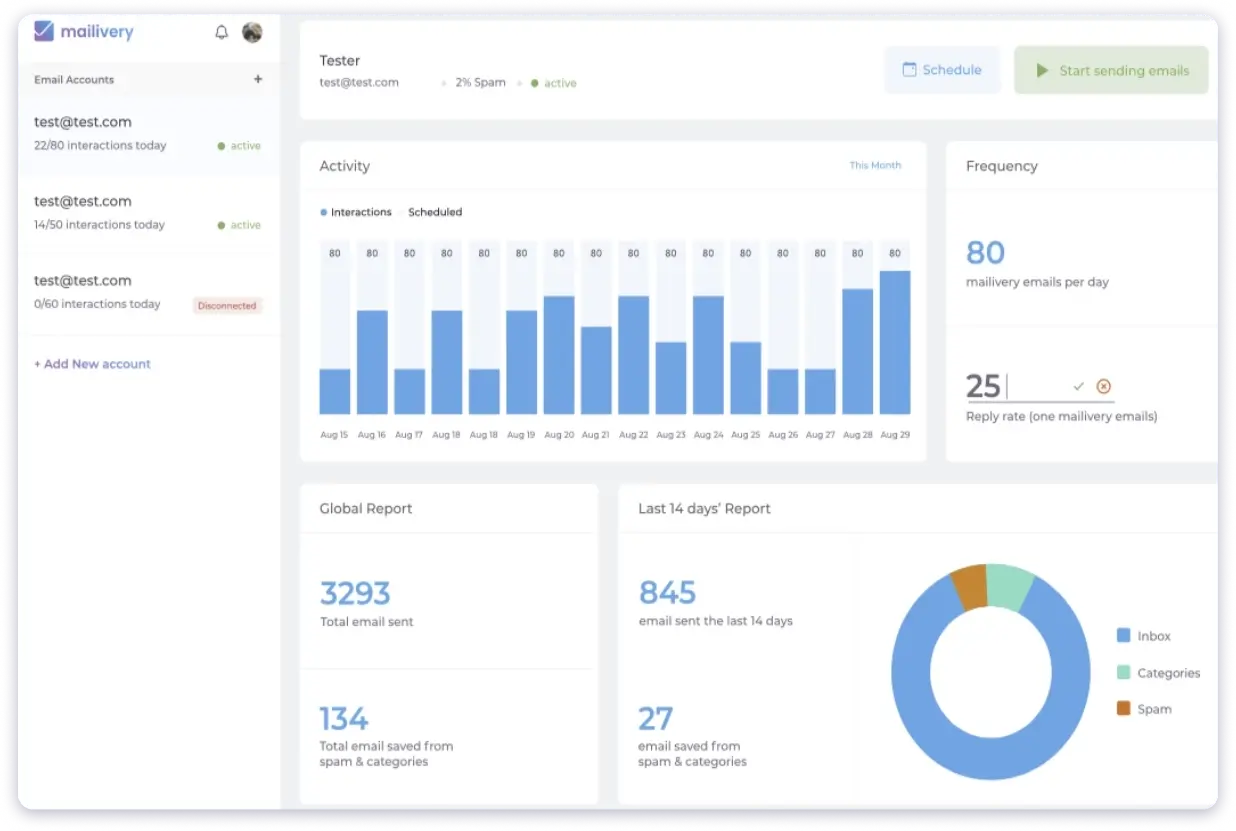Click the plus icon beside Email Accounts
The width and height of the screenshot is (1236, 831).
pyautogui.click(x=258, y=79)
